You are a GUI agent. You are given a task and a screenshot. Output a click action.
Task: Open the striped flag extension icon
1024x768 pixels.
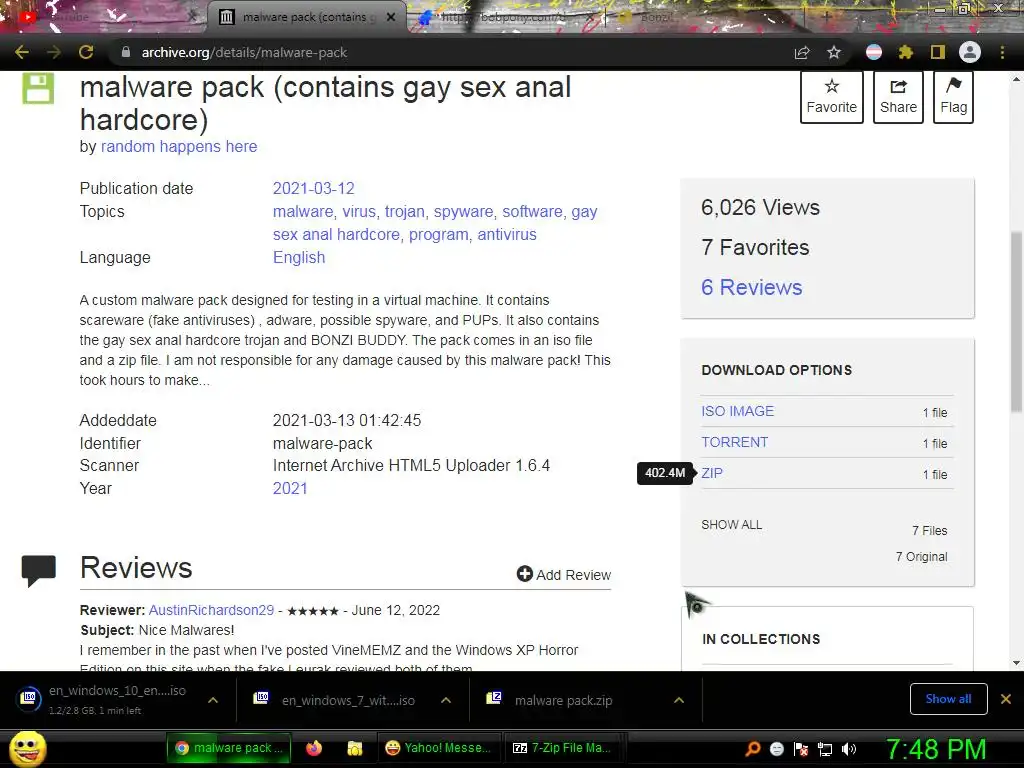(874, 52)
